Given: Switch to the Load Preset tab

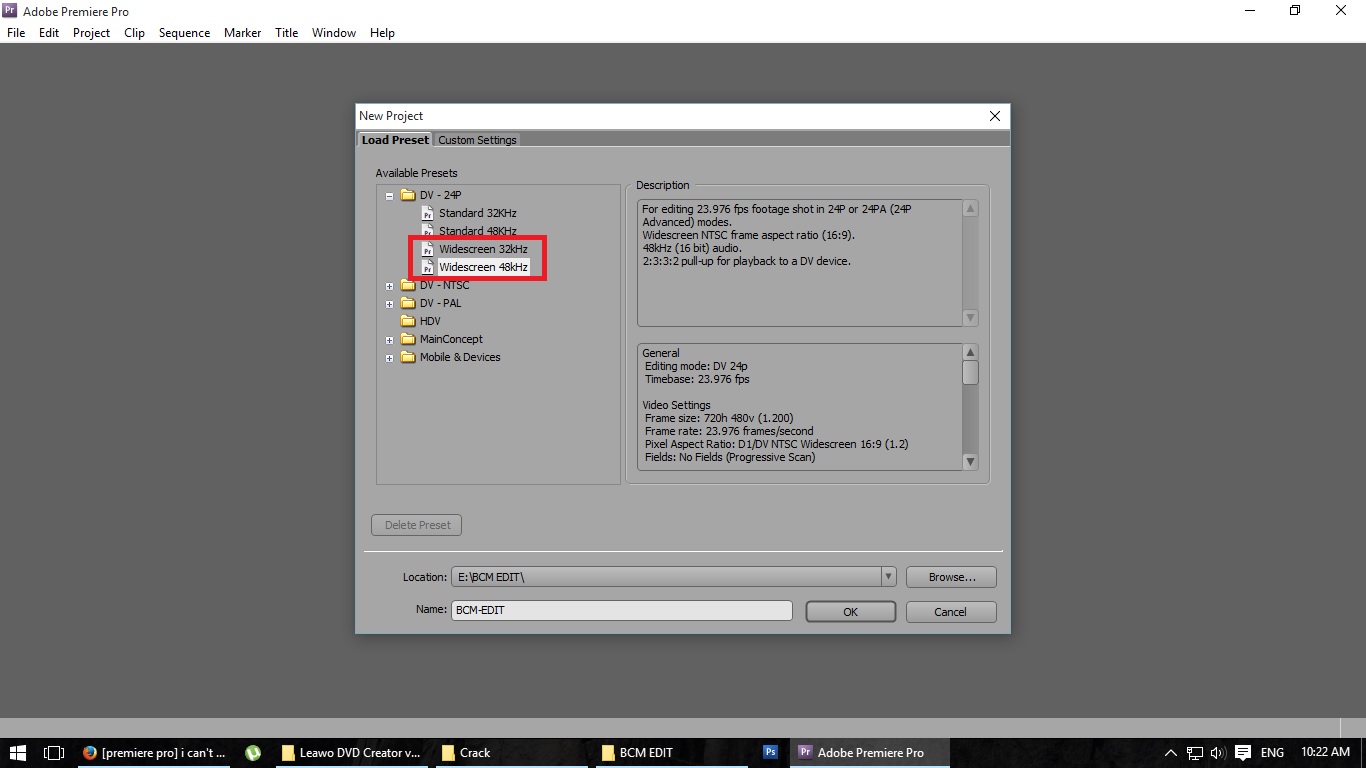Looking at the screenshot, I should coord(395,140).
